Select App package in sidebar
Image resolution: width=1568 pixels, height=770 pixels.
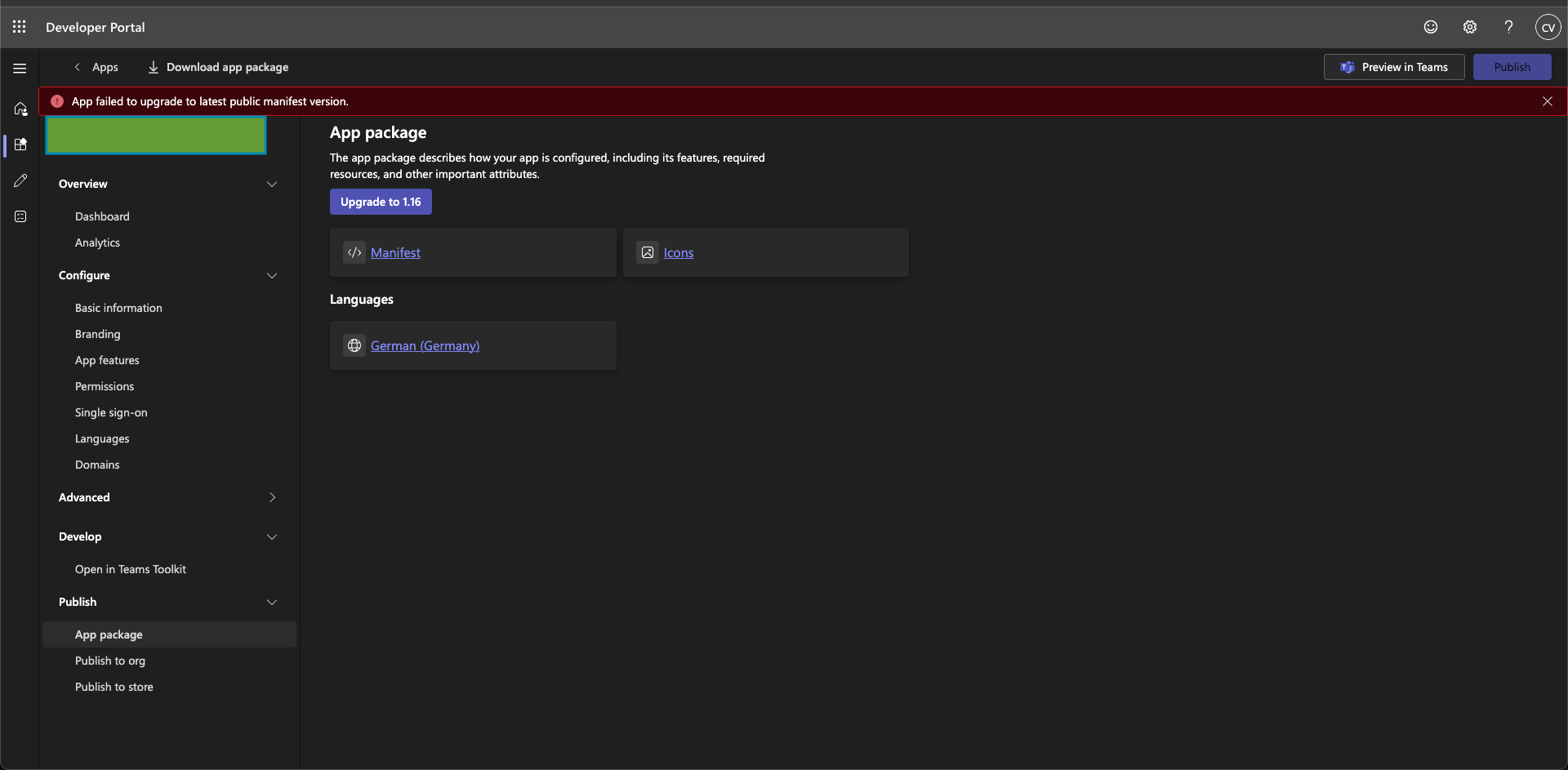tap(169, 634)
